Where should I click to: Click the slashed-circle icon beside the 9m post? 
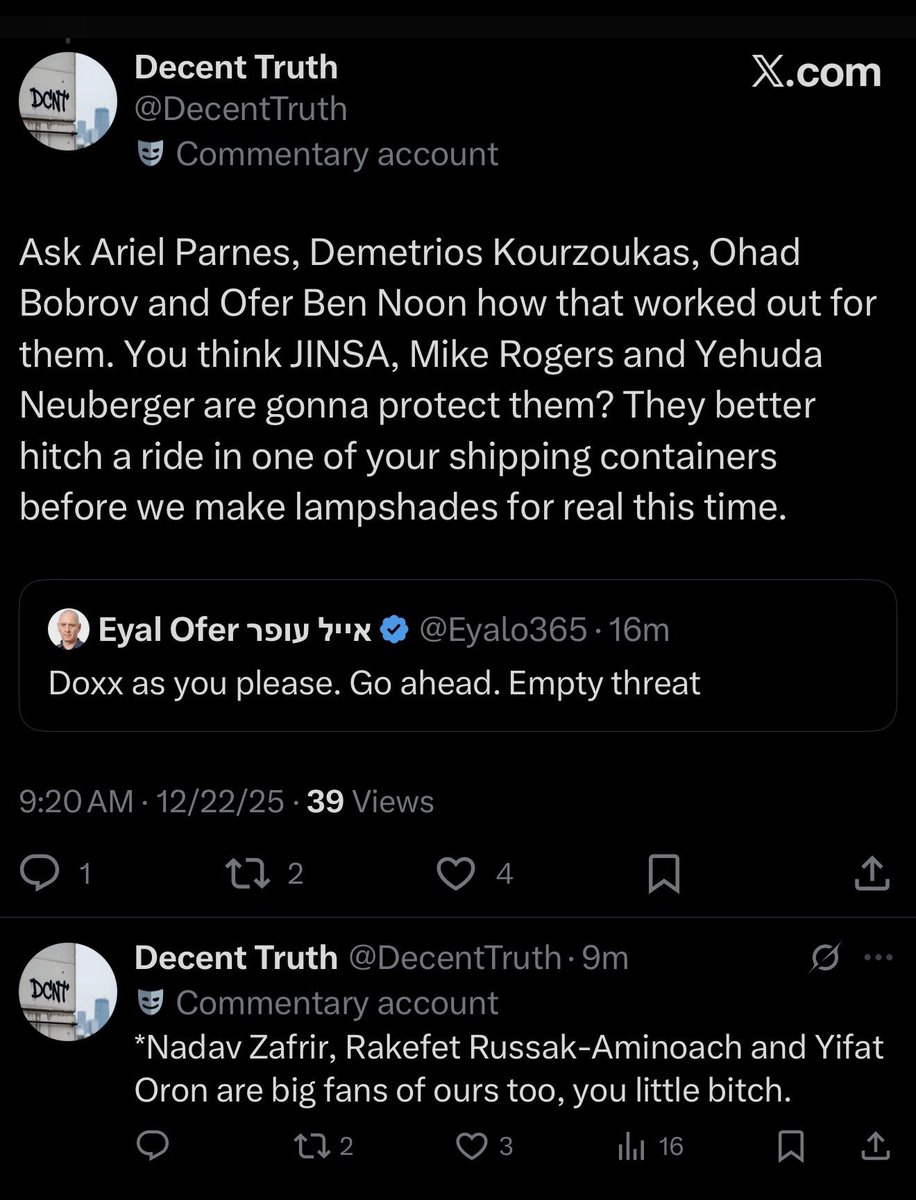tap(827, 958)
